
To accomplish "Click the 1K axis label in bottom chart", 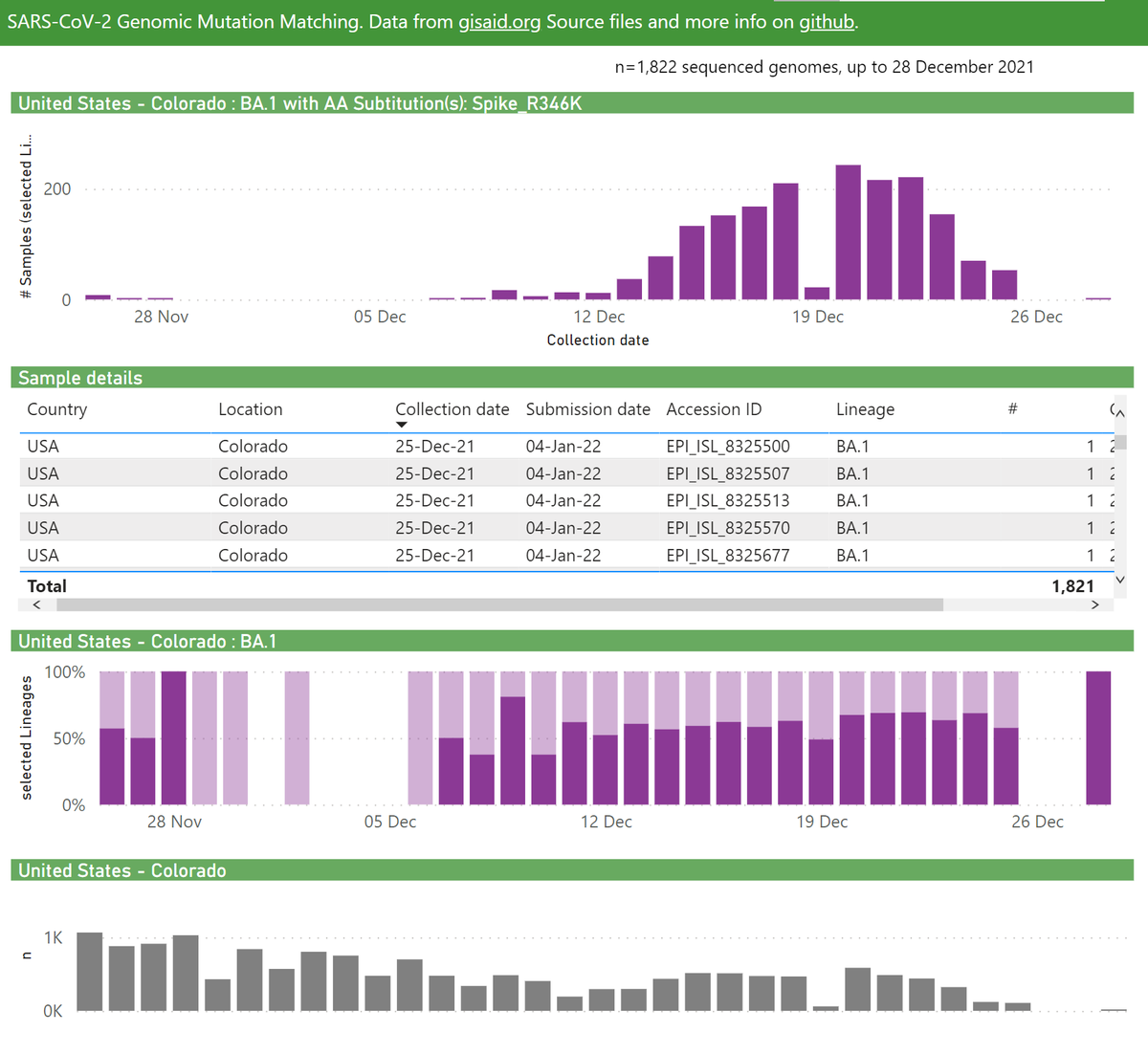I will [54, 937].
